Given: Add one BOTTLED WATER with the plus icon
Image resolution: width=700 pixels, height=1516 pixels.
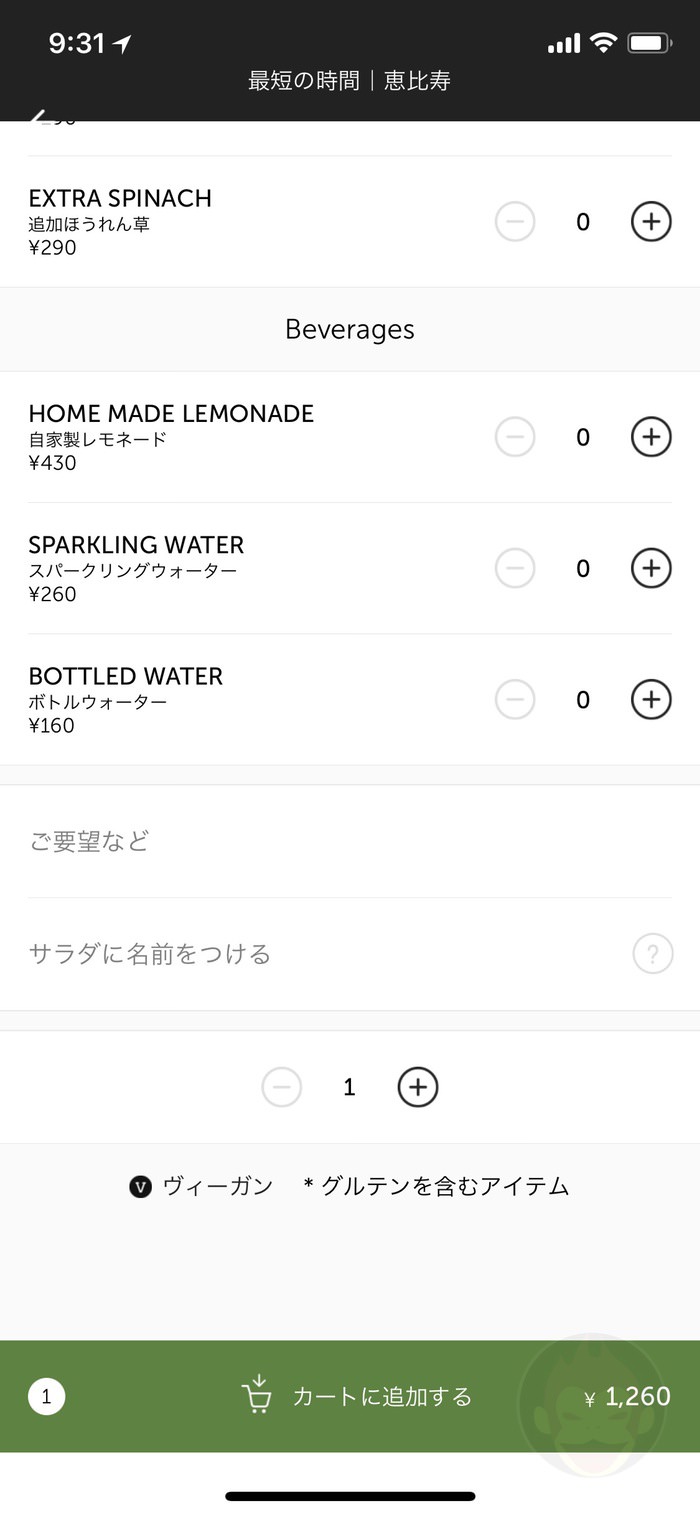Looking at the screenshot, I should pos(650,700).
